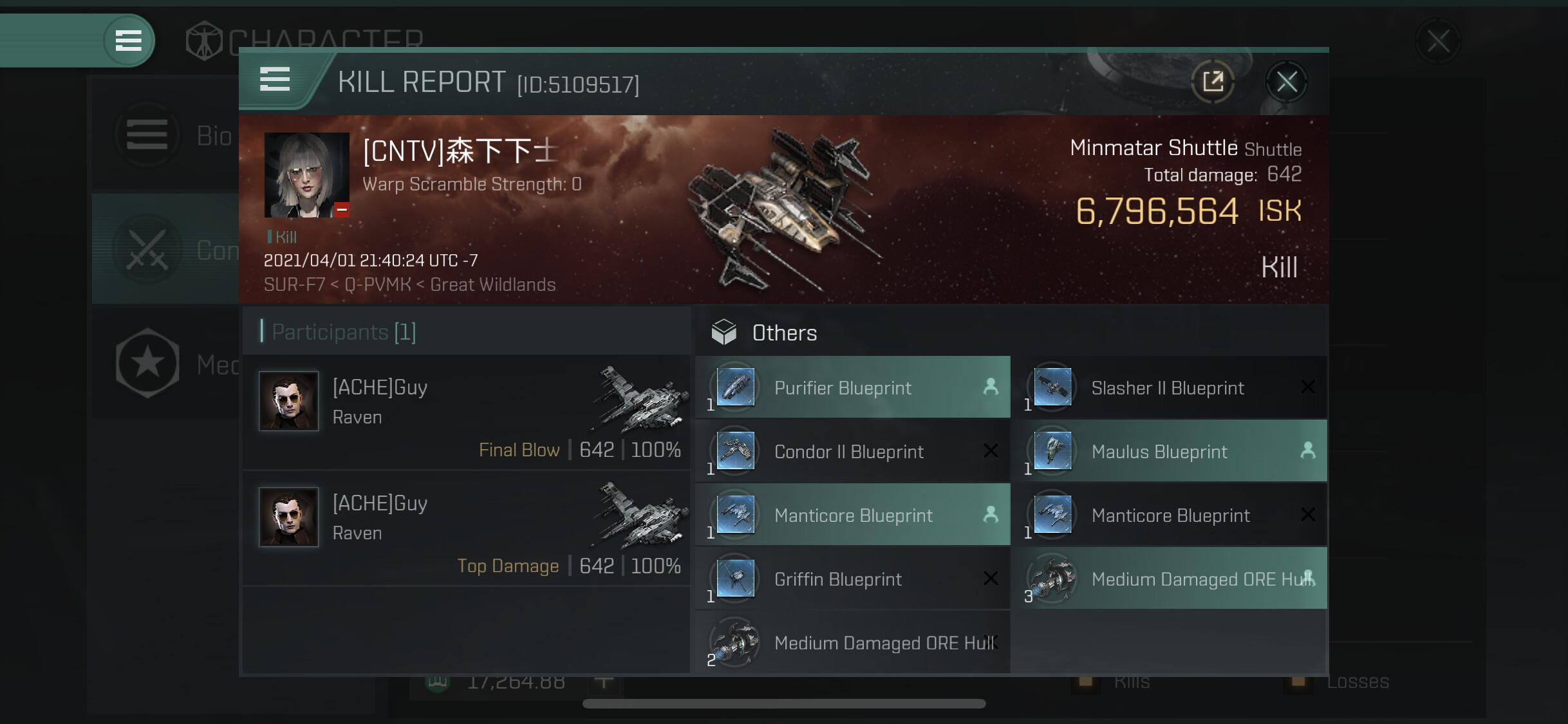Open victim portrait of [CNTV] pilot
Viewport: 1568px width, 724px height.
307,175
